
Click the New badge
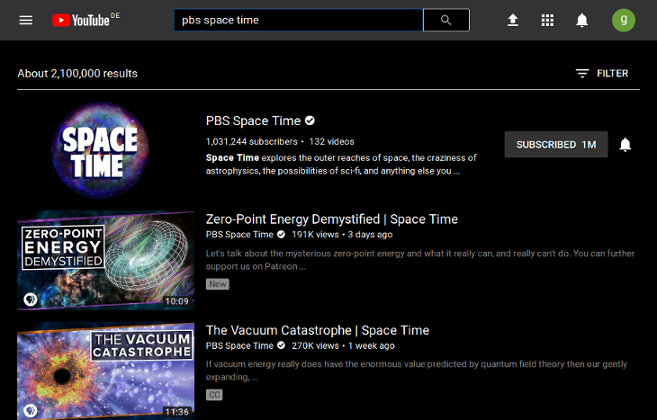pyautogui.click(x=217, y=284)
